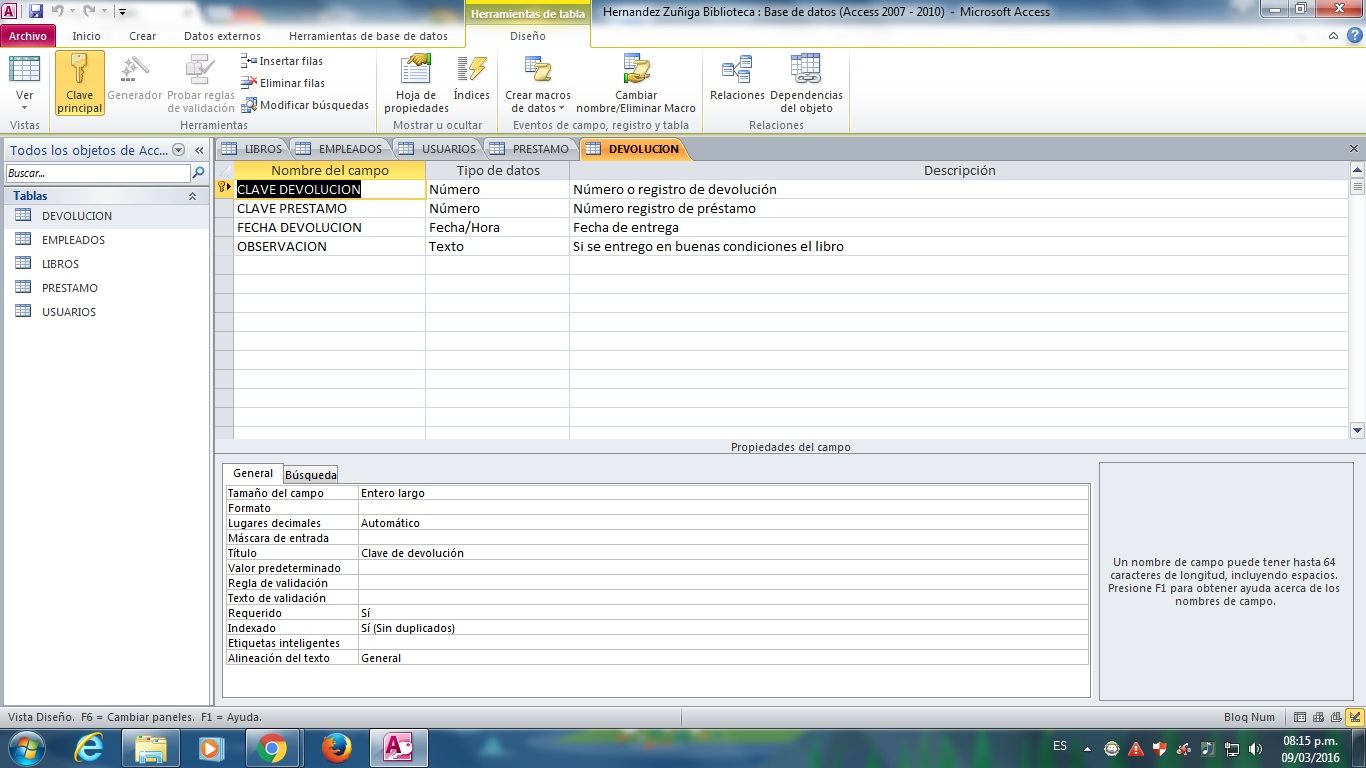
Task: Launch Firefox from the taskbar
Action: 336,748
